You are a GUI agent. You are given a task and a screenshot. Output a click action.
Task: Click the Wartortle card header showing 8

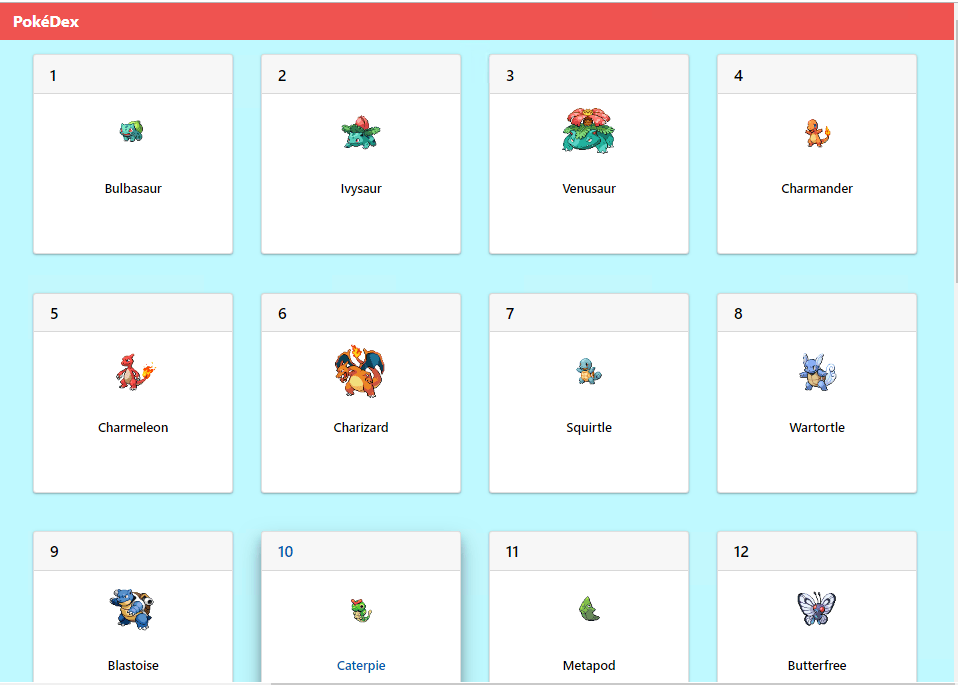[x=817, y=313]
